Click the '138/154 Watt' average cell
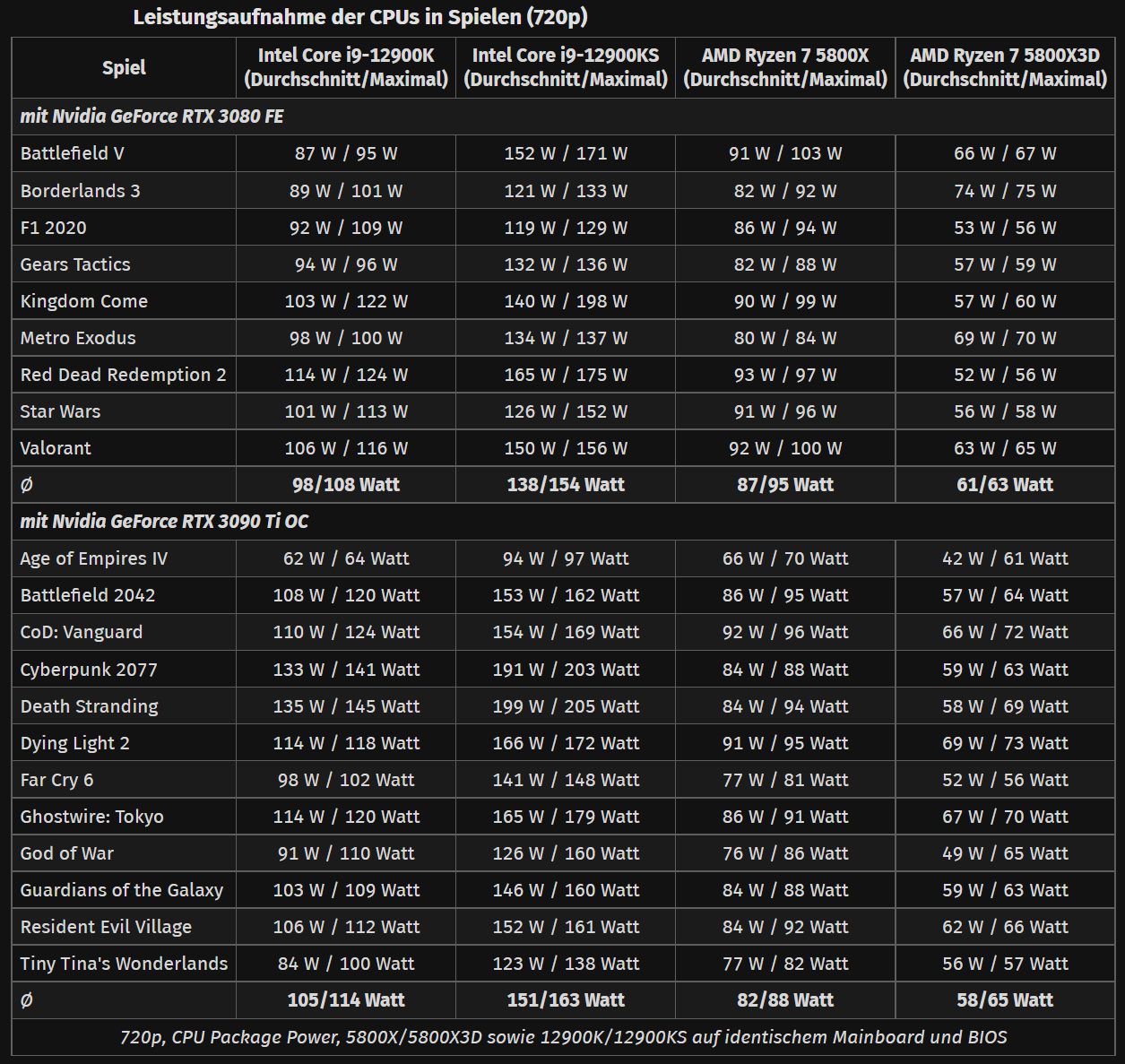This screenshot has height=1064, width=1125. (x=566, y=485)
